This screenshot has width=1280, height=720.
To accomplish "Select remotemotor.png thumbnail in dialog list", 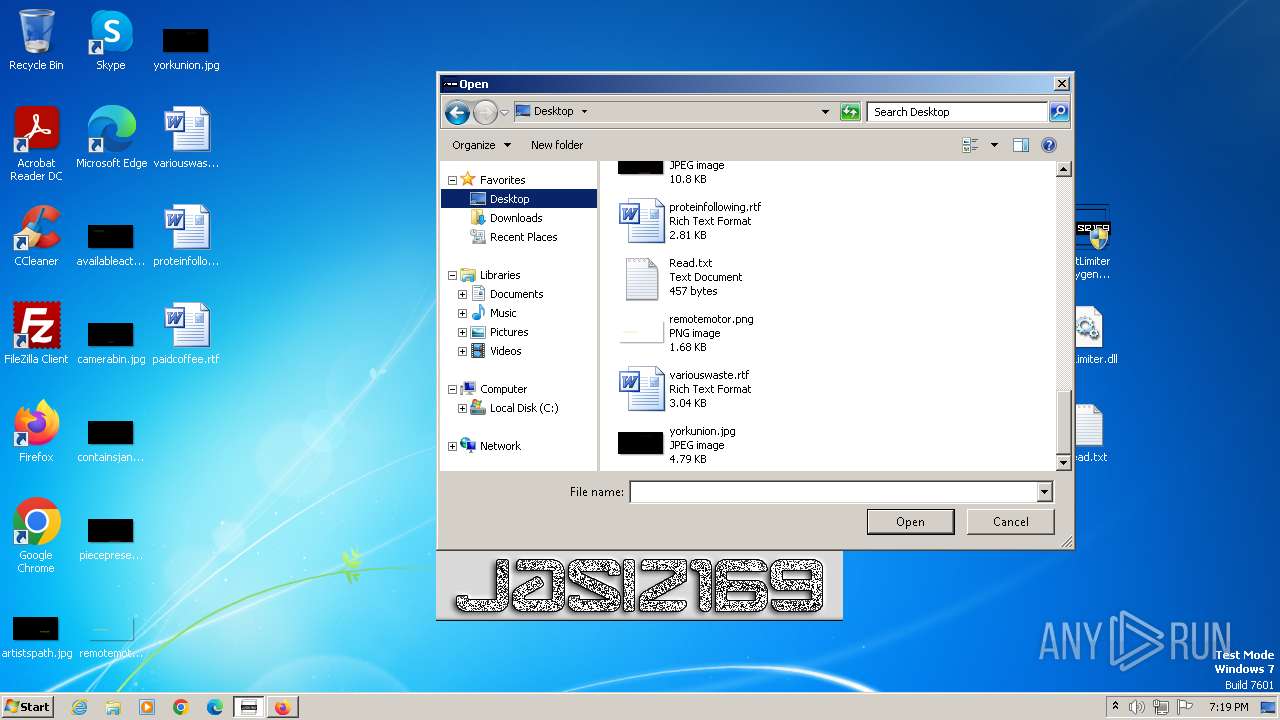I will (x=642, y=333).
